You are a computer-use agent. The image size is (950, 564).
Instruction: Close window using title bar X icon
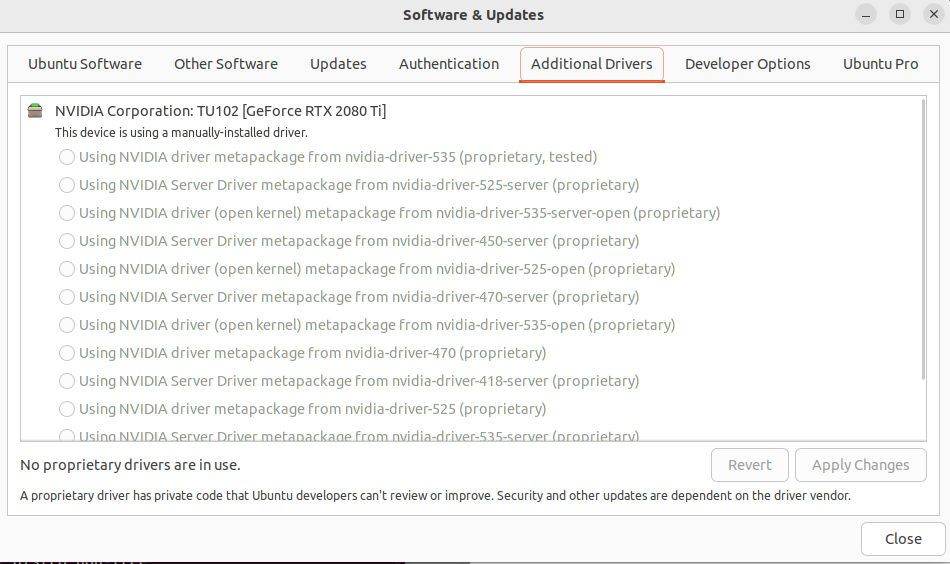click(934, 15)
